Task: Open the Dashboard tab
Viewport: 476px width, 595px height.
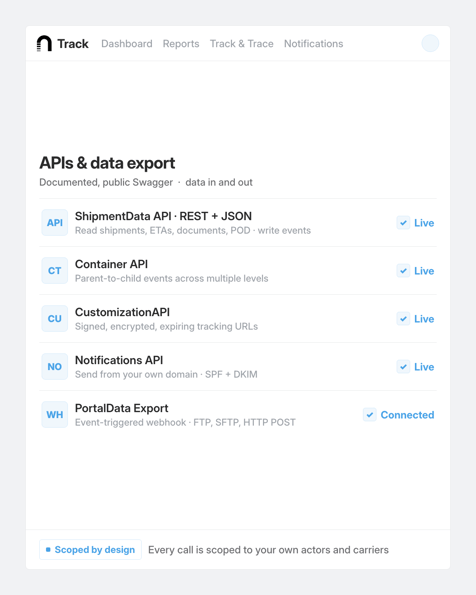Action: [127, 44]
